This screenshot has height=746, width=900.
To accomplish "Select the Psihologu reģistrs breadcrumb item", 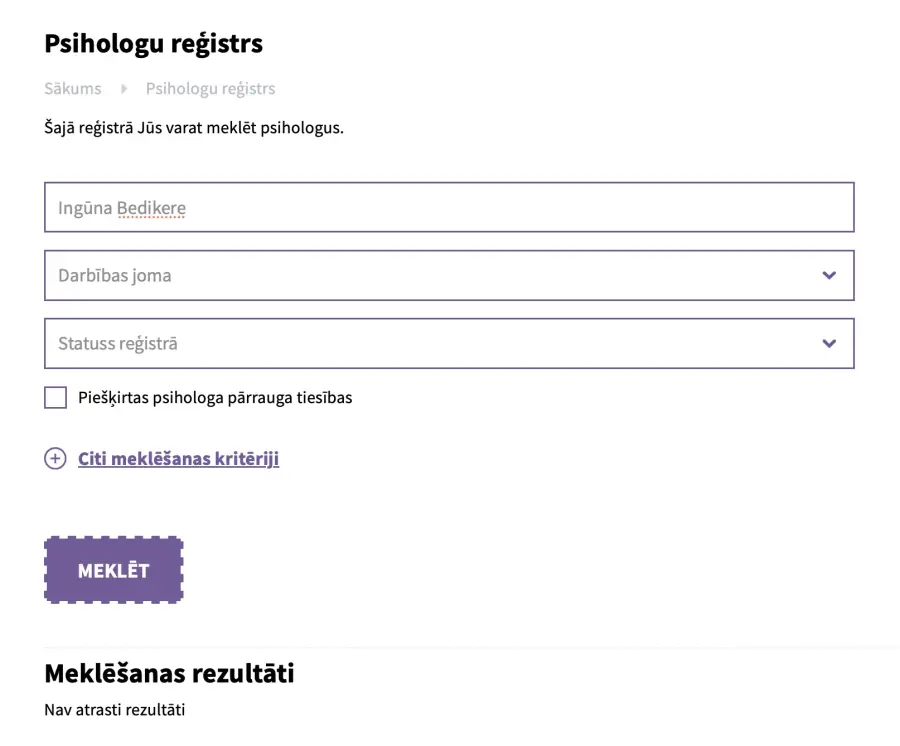I will point(210,89).
